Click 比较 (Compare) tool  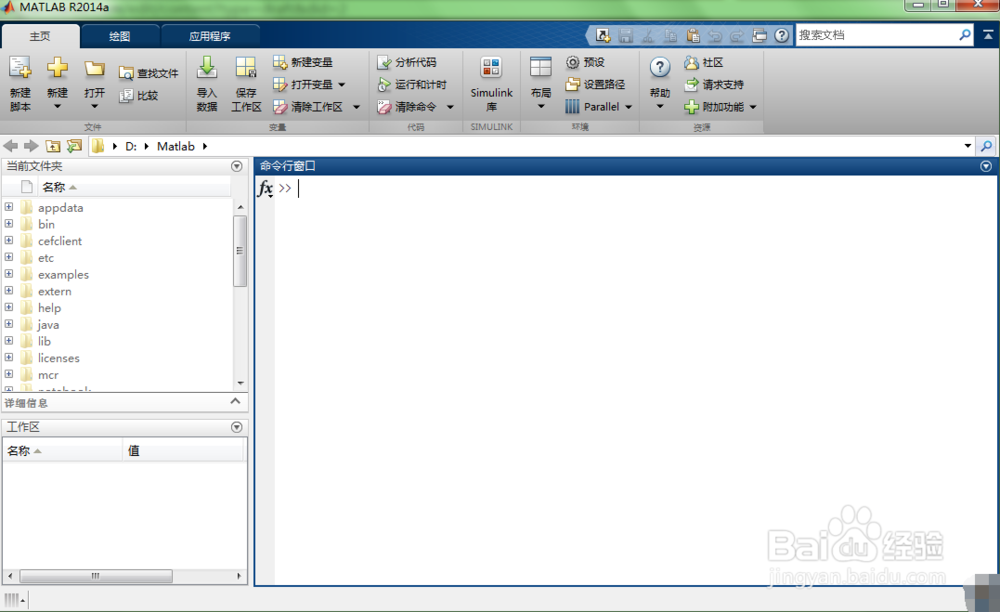pyautogui.click(x=138, y=96)
